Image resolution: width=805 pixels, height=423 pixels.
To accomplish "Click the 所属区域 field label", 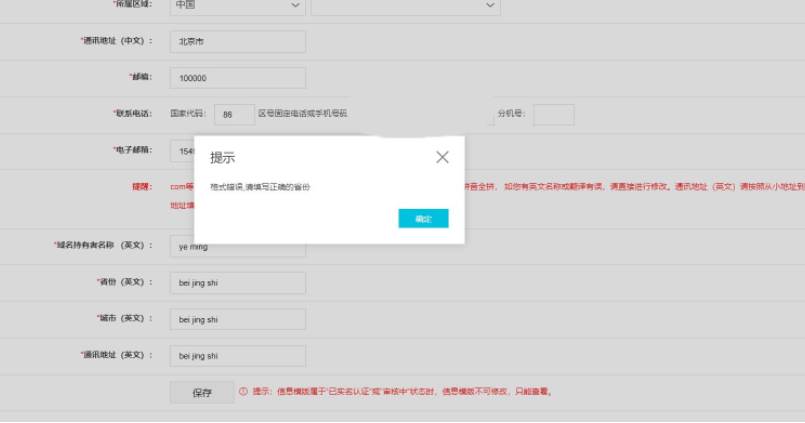I will point(132,6).
